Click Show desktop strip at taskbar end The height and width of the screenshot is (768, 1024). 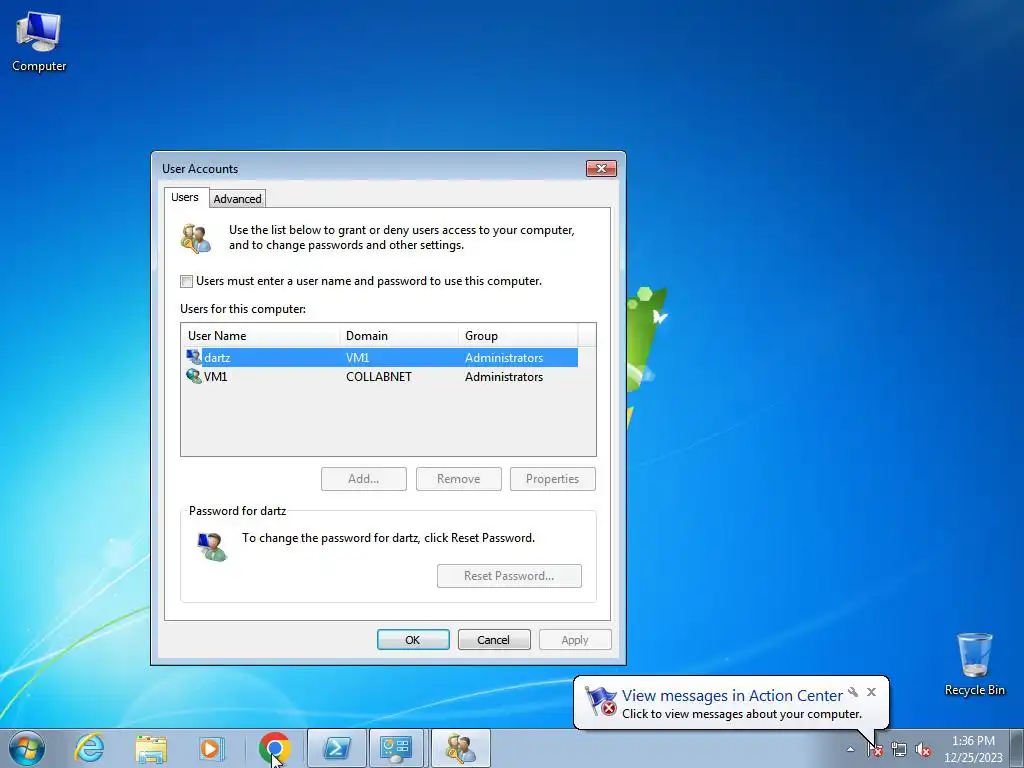(x=1017, y=748)
